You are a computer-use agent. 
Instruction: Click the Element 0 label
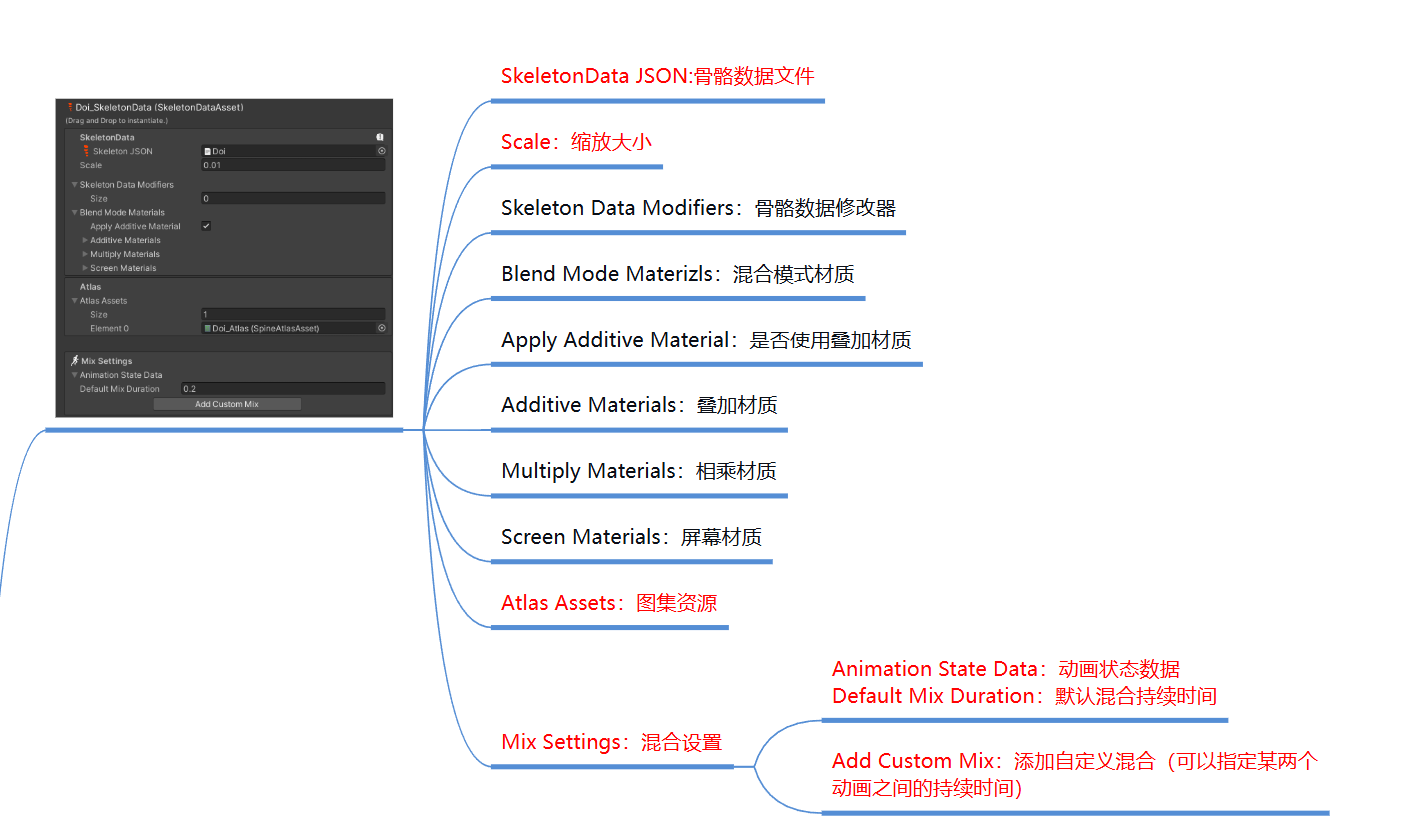coord(109,328)
